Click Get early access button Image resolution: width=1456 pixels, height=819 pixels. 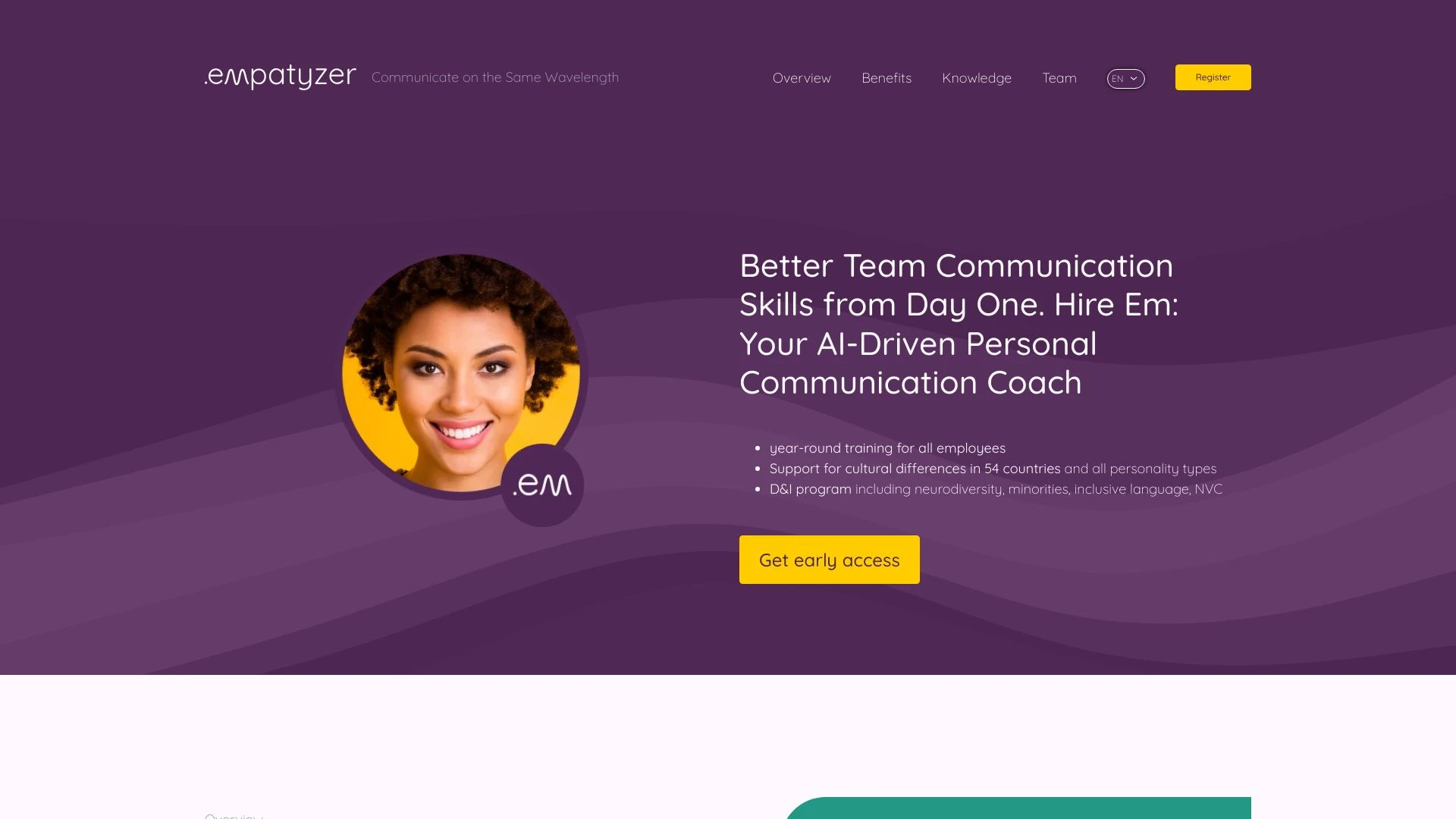[829, 559]
